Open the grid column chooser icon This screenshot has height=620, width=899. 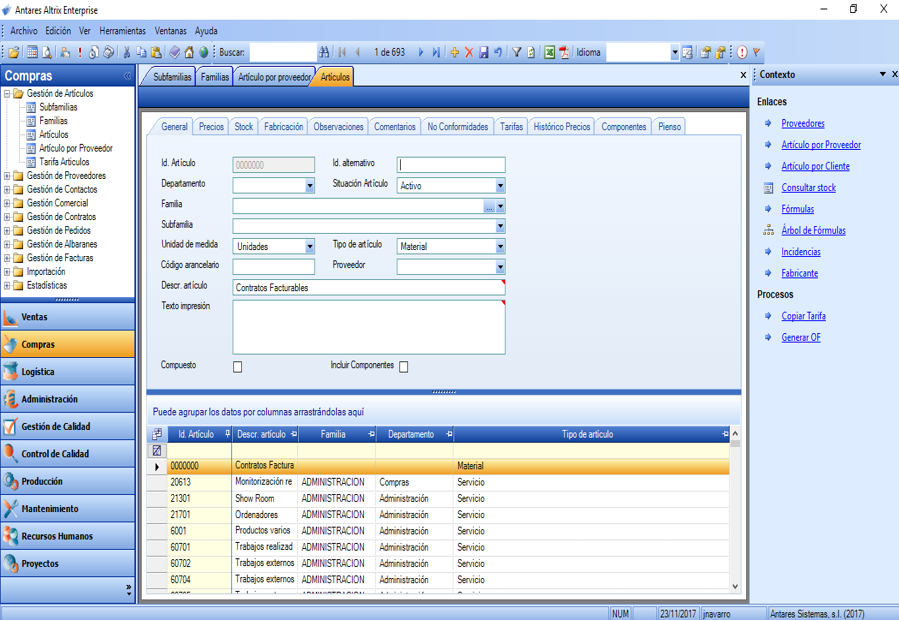[157, 434]
